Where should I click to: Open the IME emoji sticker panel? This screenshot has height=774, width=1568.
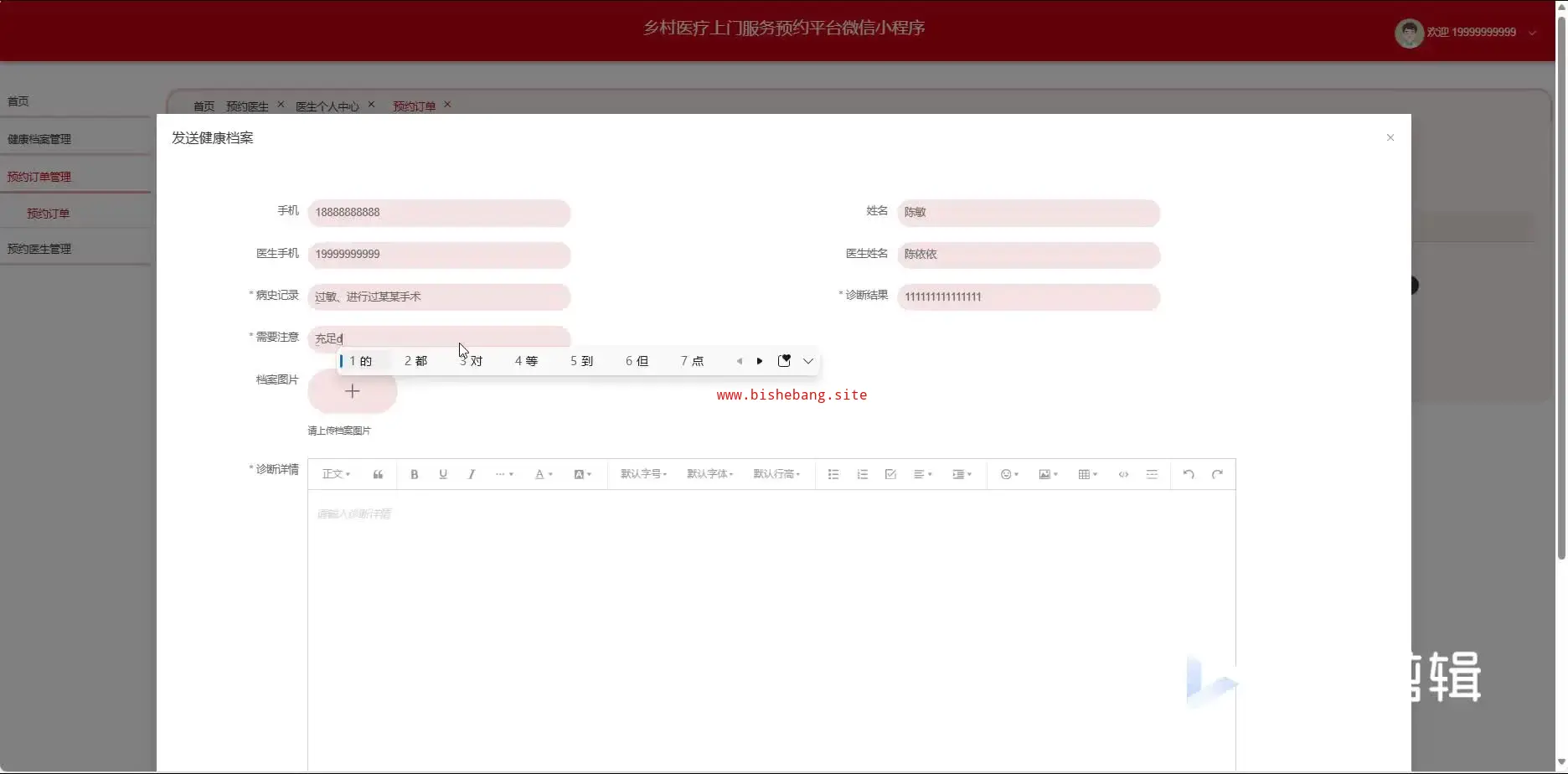(784, 361)
